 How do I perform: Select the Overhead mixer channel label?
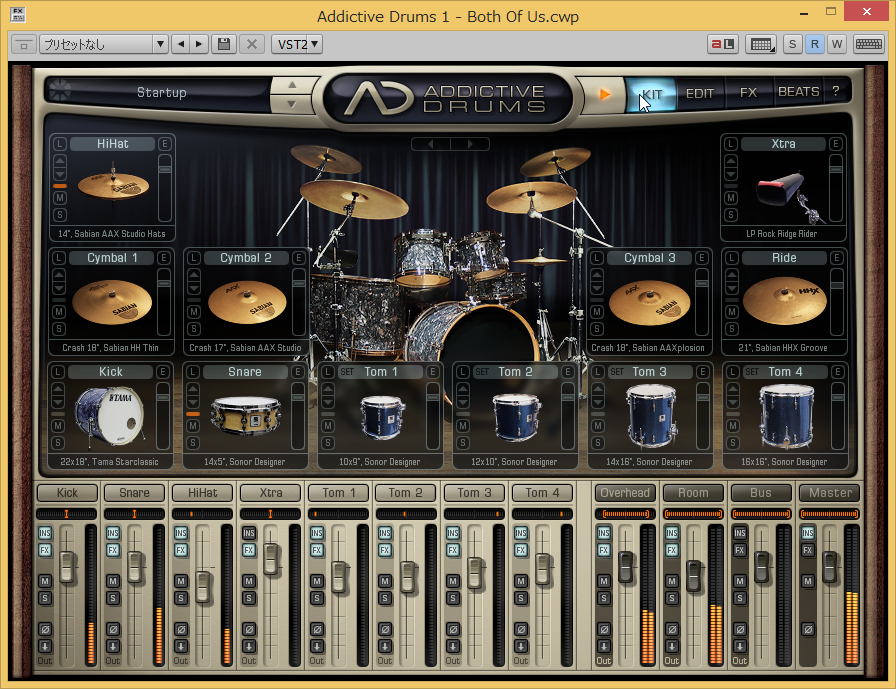click(x=625, y=492)
